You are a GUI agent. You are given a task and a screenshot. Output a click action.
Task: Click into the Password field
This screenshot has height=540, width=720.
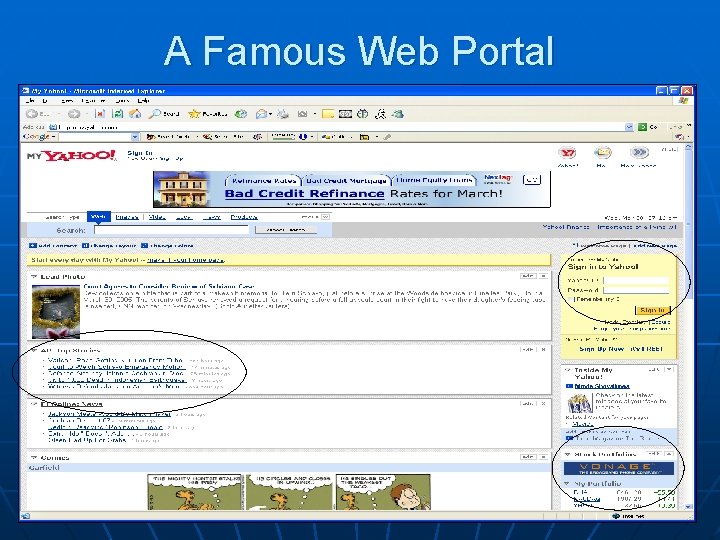(636, 290)
